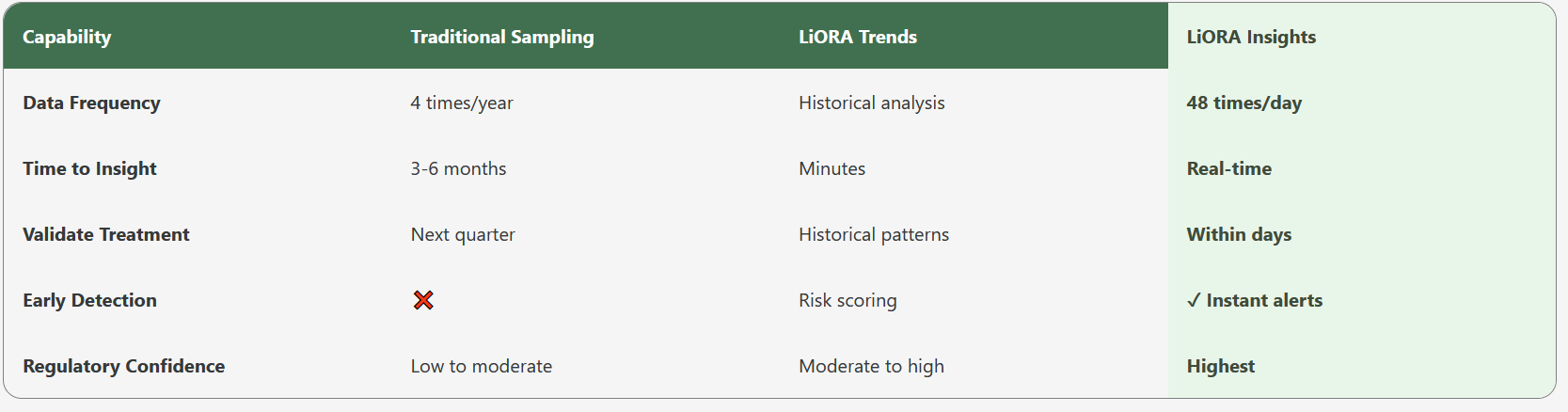
Task: Click the Risk scoring cell
Action: tap(847, 300)
